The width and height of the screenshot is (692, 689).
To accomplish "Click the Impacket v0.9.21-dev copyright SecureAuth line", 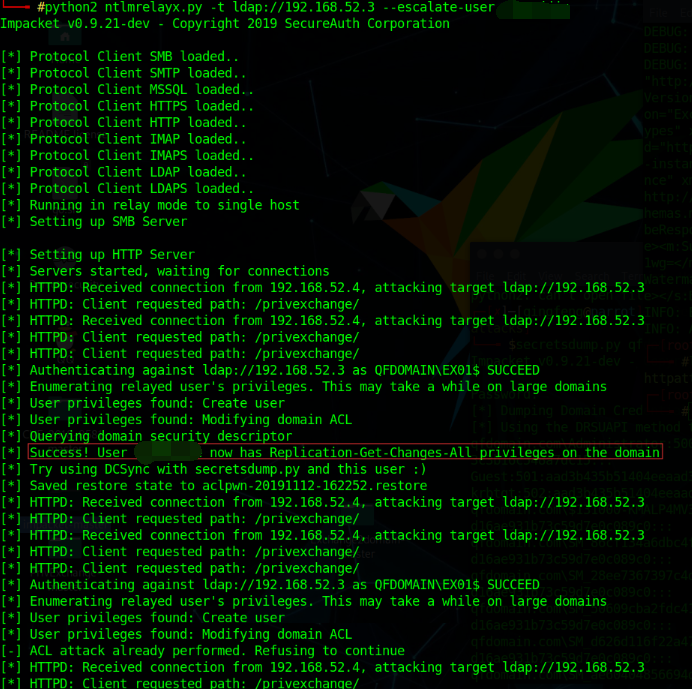I will [225, 23].
